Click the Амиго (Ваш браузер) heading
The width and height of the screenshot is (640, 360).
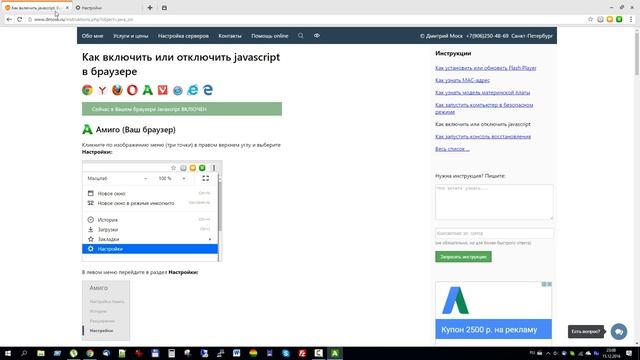click(x=136, y=129)
